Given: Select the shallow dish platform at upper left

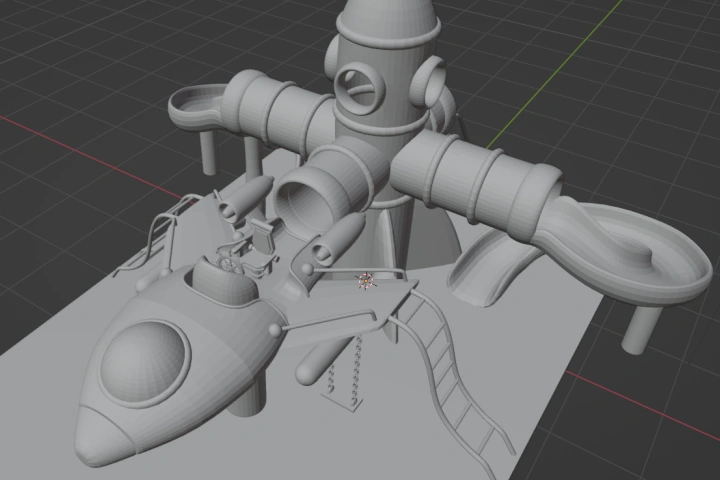Looking at the screenshot, I should click(196, 107).
